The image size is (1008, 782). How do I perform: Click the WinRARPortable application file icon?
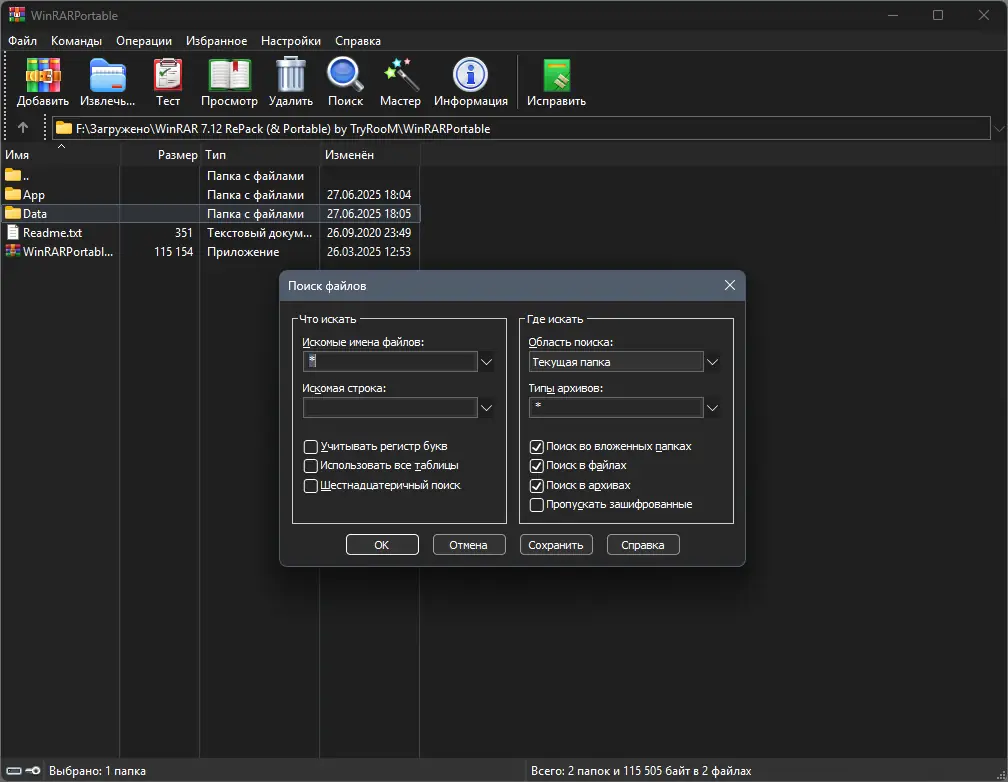pos(13,251)
